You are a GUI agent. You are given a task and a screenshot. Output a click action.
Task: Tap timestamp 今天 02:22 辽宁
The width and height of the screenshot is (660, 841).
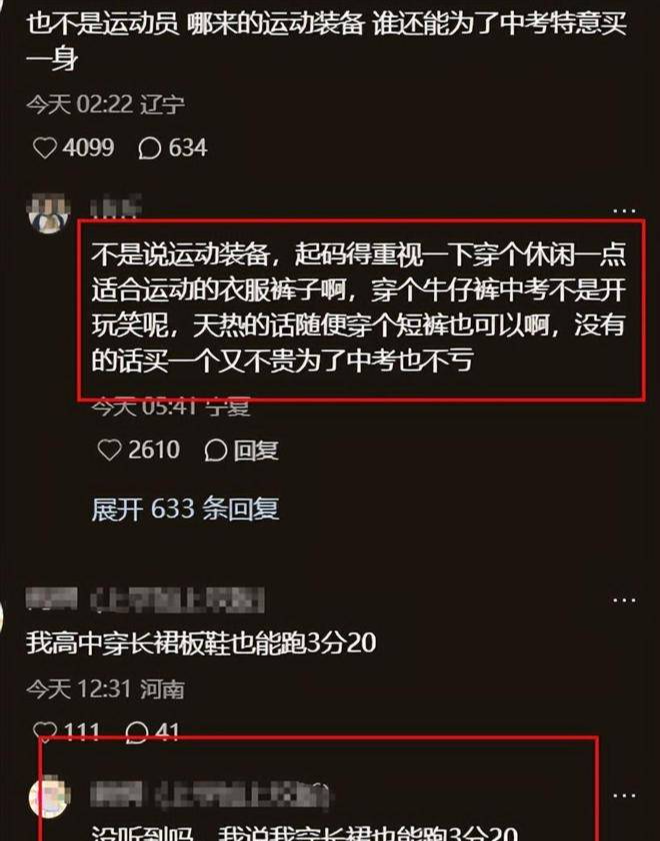[x=106, y=104]
